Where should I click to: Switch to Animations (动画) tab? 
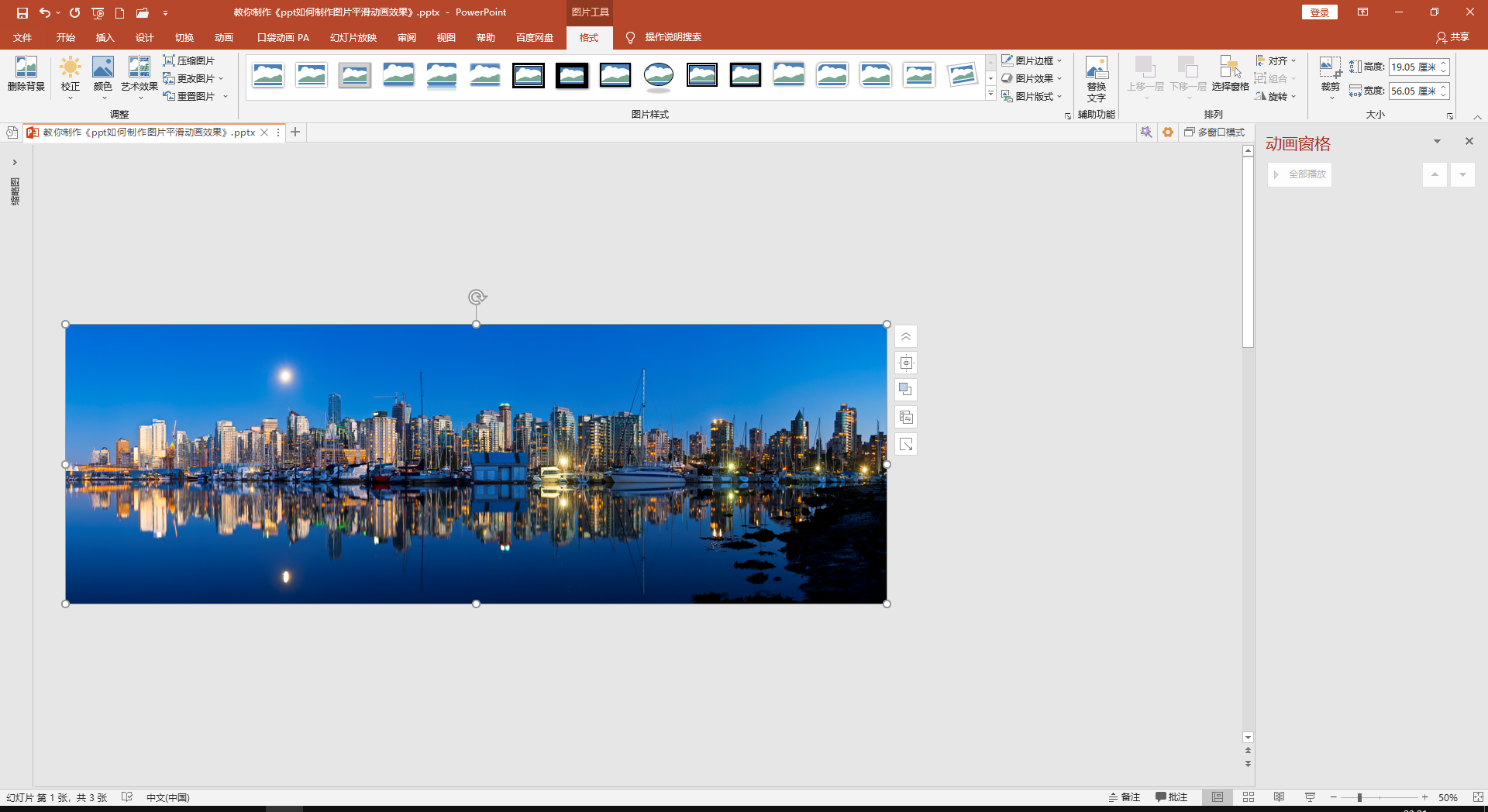[223, 37]
